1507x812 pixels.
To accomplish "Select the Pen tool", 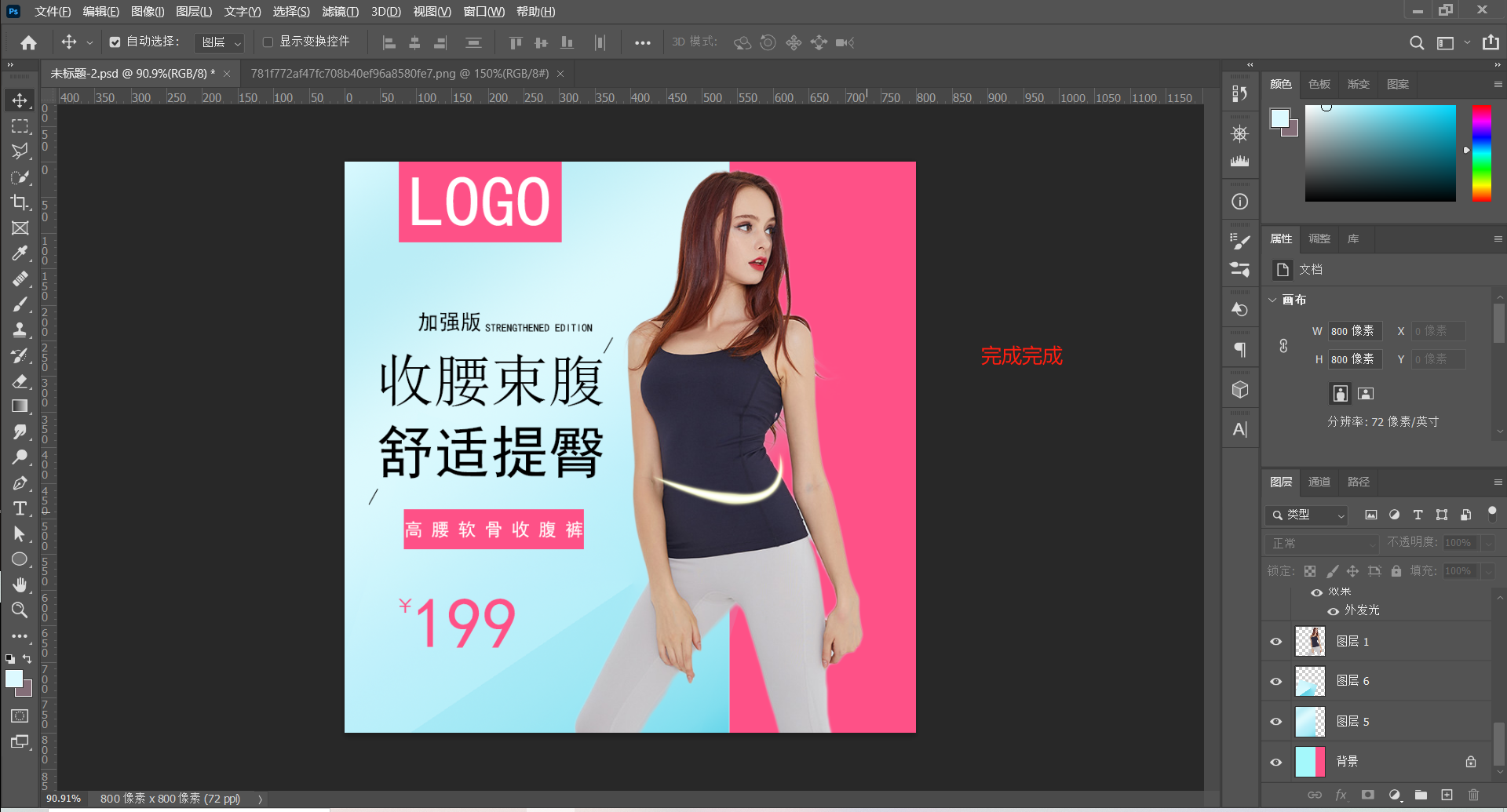I will point(20,483).
